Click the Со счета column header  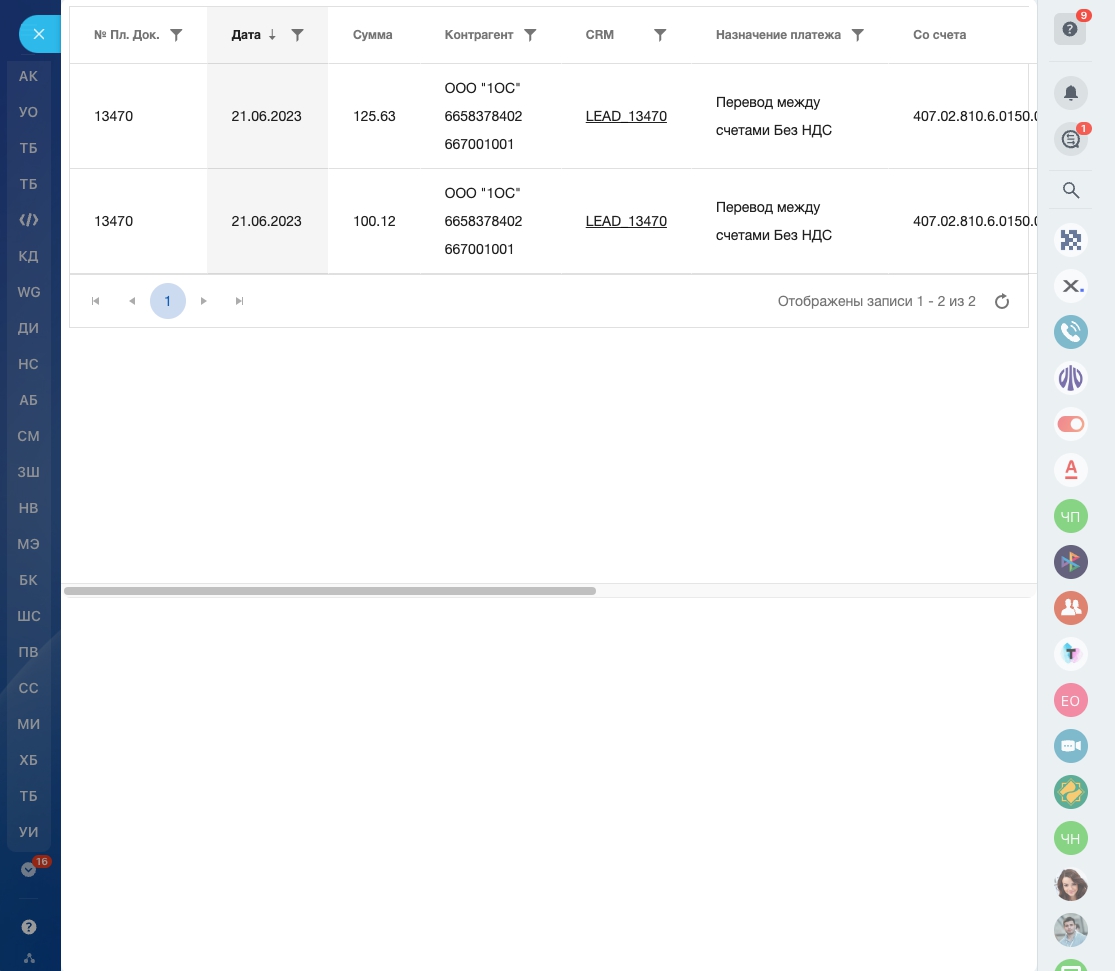[x=939, y=35]
